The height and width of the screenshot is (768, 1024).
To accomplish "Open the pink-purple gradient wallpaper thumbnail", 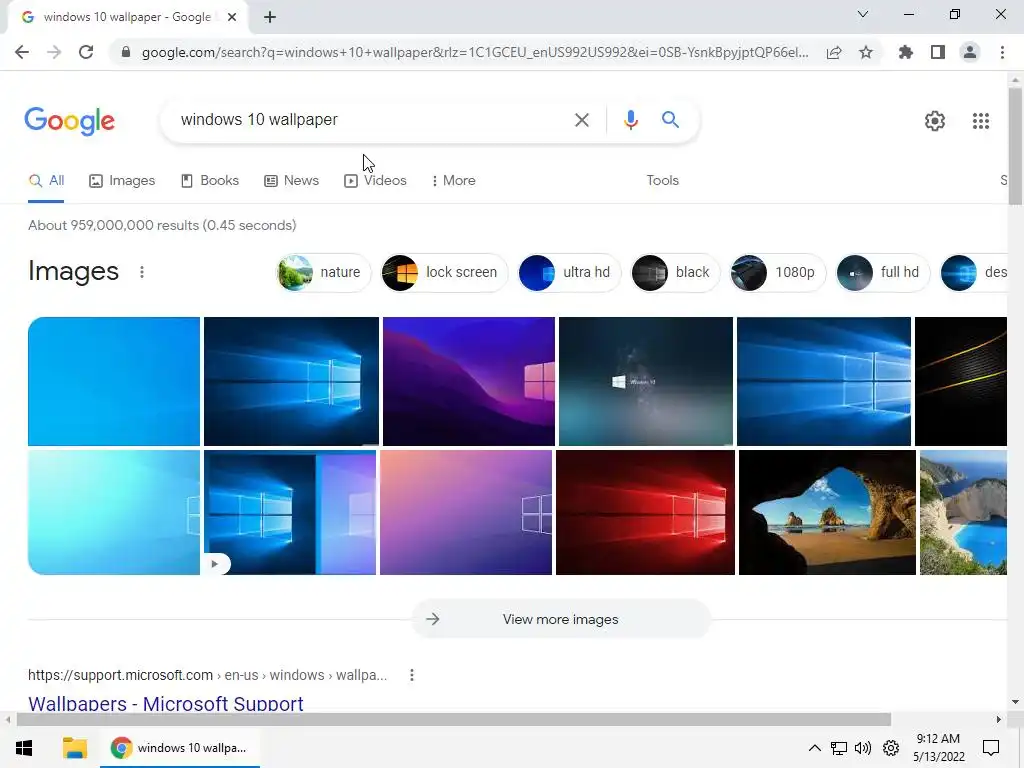I will click(466, 513).
